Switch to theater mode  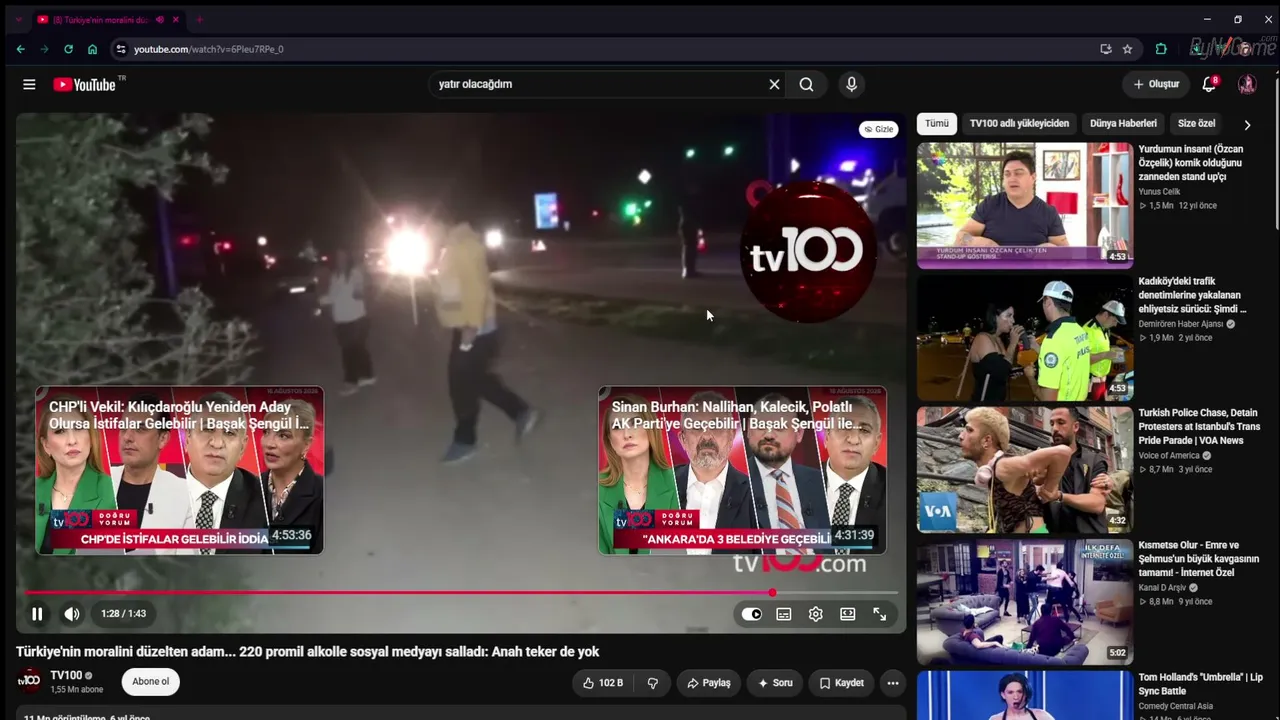(848, 614)
